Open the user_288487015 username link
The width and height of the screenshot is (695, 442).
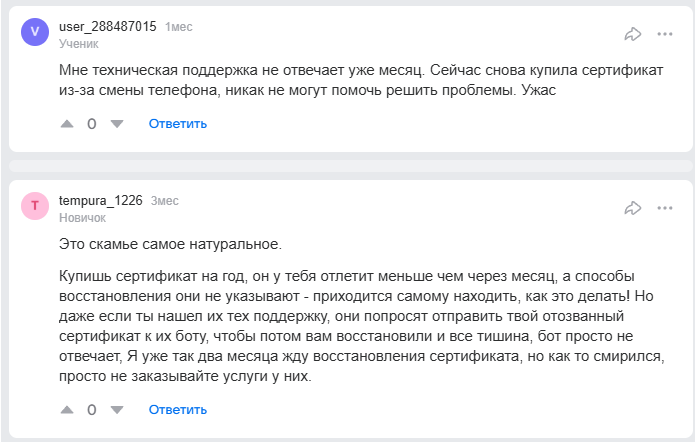108,26
